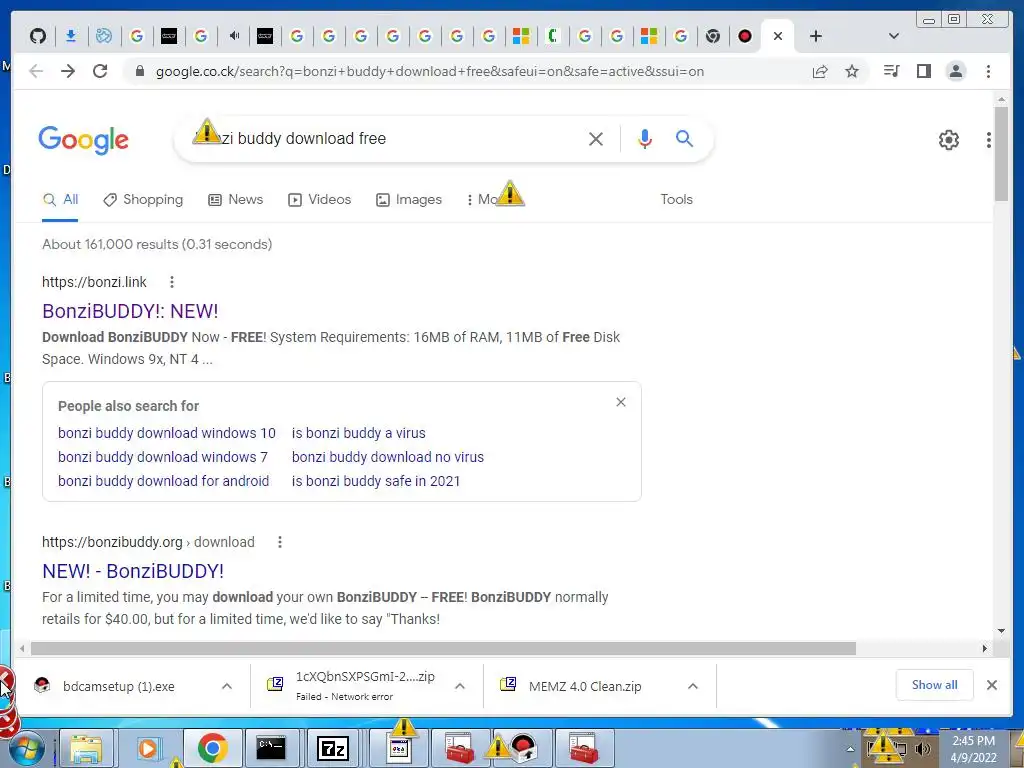Go back to the previous page

click(36, 71)
